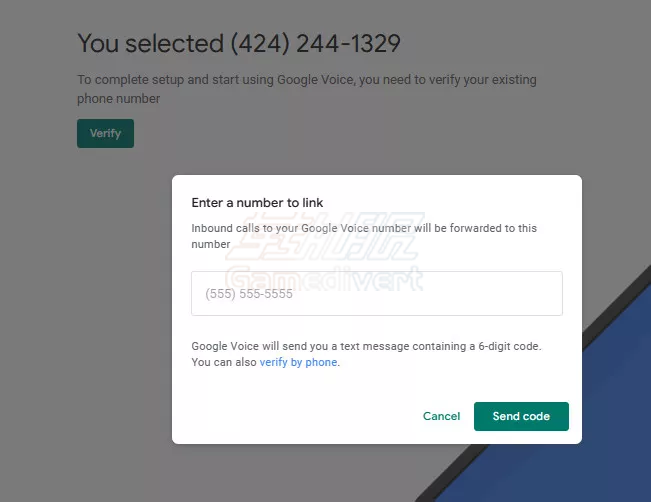Click "You can also" text before link
This screenshot has height=502, width=651.
click(x=225, y=362)
